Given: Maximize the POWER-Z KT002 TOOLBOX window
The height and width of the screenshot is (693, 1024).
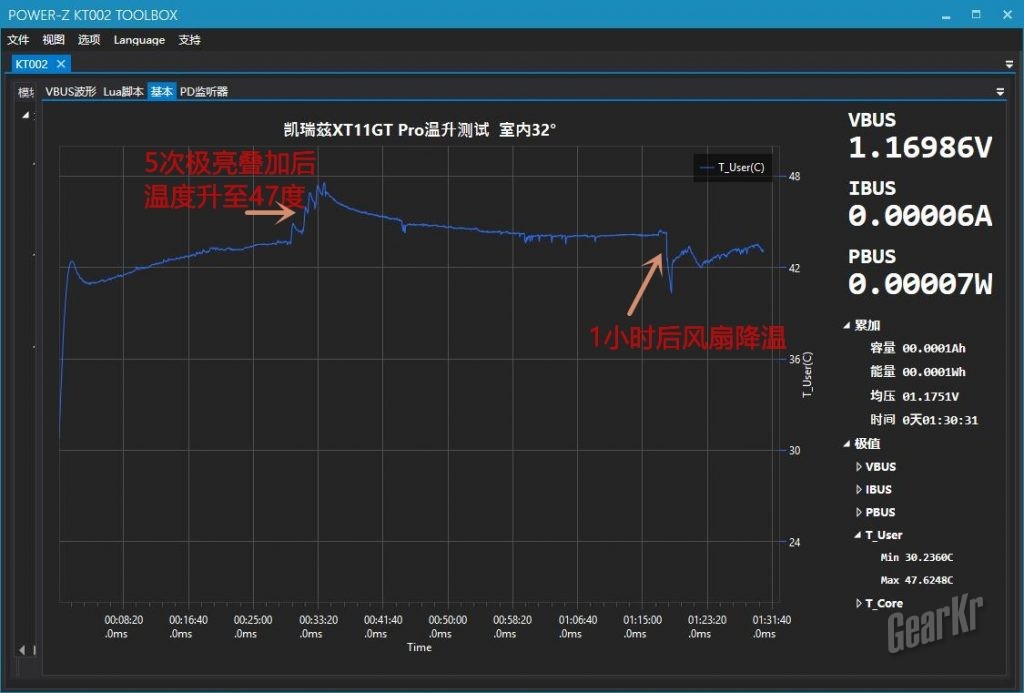Looking at the screenshot, I should tap(976, 14).
